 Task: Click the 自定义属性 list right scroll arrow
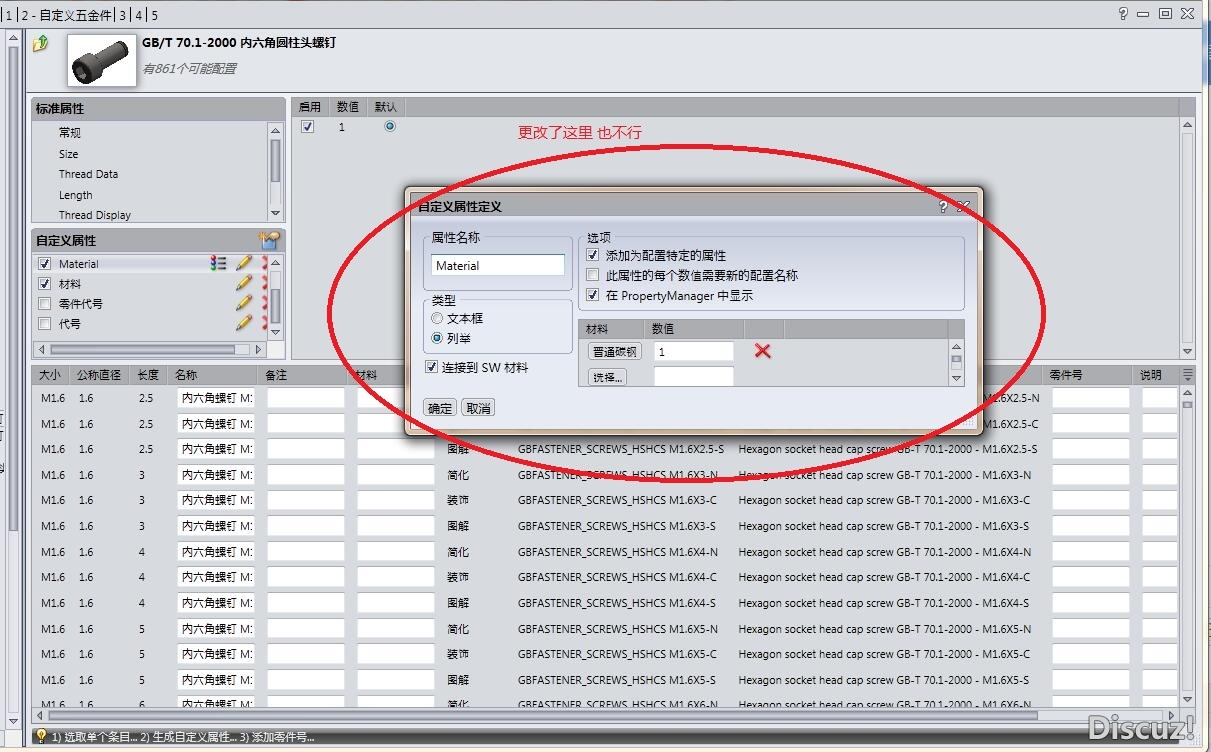[x=258, y=350]
